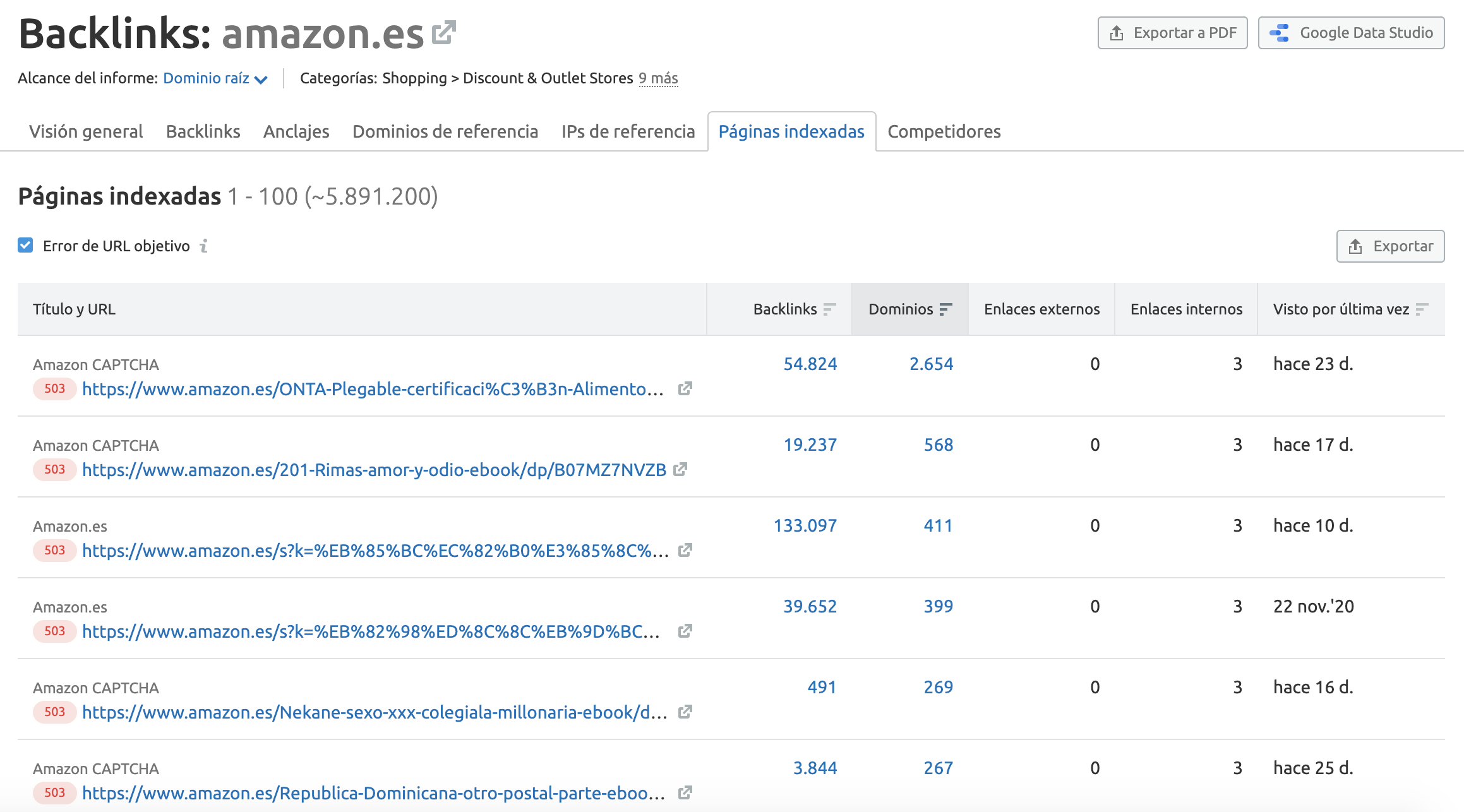Click info icon next to Error de URL objetivo
The width and height of the screenshot is (1464, 812).
[203, 246]
